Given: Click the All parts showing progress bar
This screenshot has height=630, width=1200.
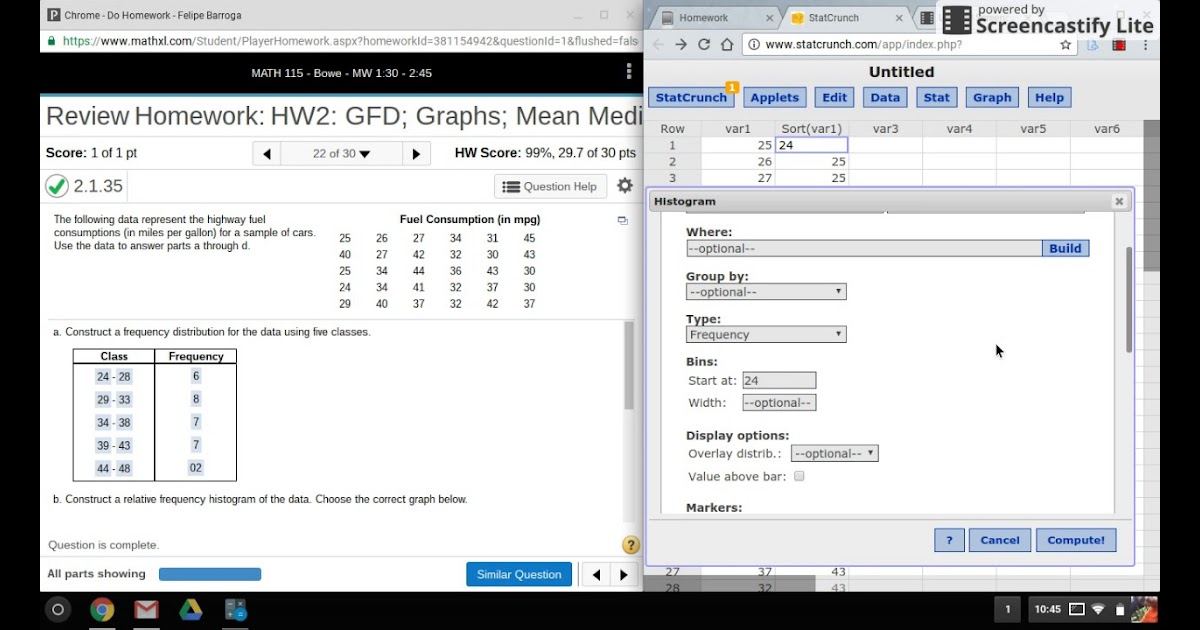Looking at the screenshot, I should coord(210,574).
